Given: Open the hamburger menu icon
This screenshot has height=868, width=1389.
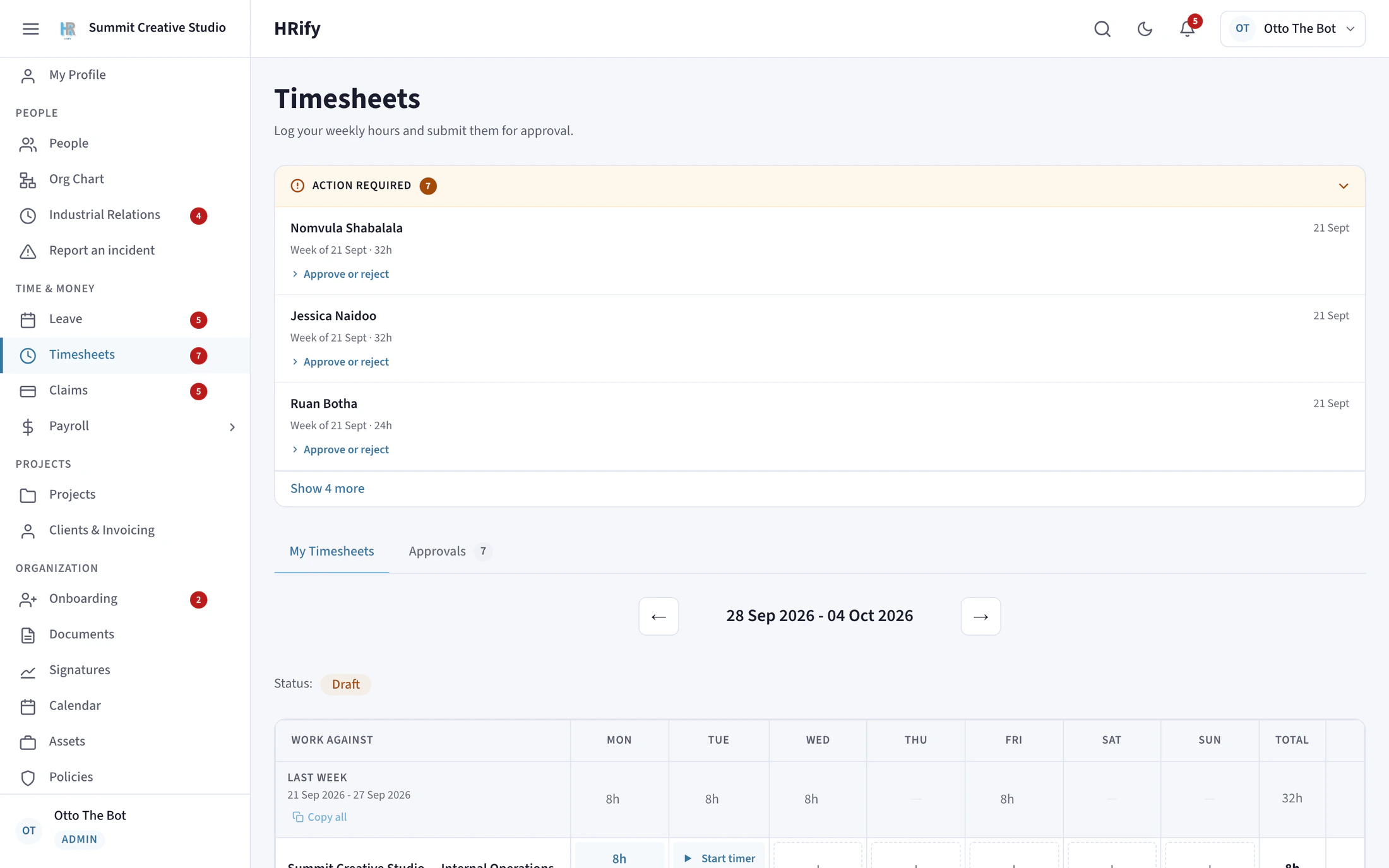Looking at the screenshot, I should [30, 28].
